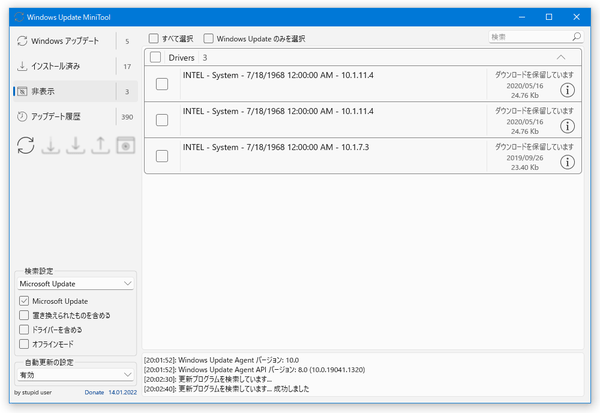The height and width of the screenshot is (413, 600).
Task: Click the INTEL - System 10.1.7.3 title text
Action: tap(276, 147)
